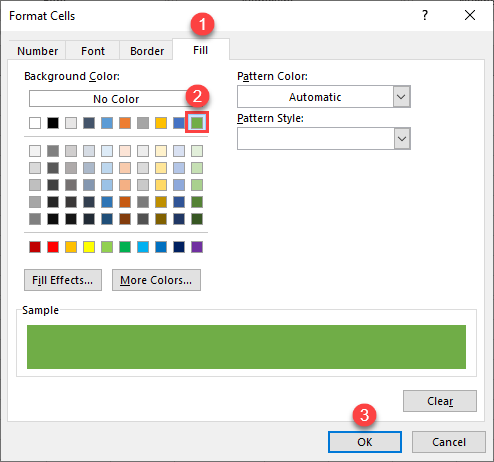Select the Border tab
The width and height of the screenshot is (494, 462).
(147, 51)
